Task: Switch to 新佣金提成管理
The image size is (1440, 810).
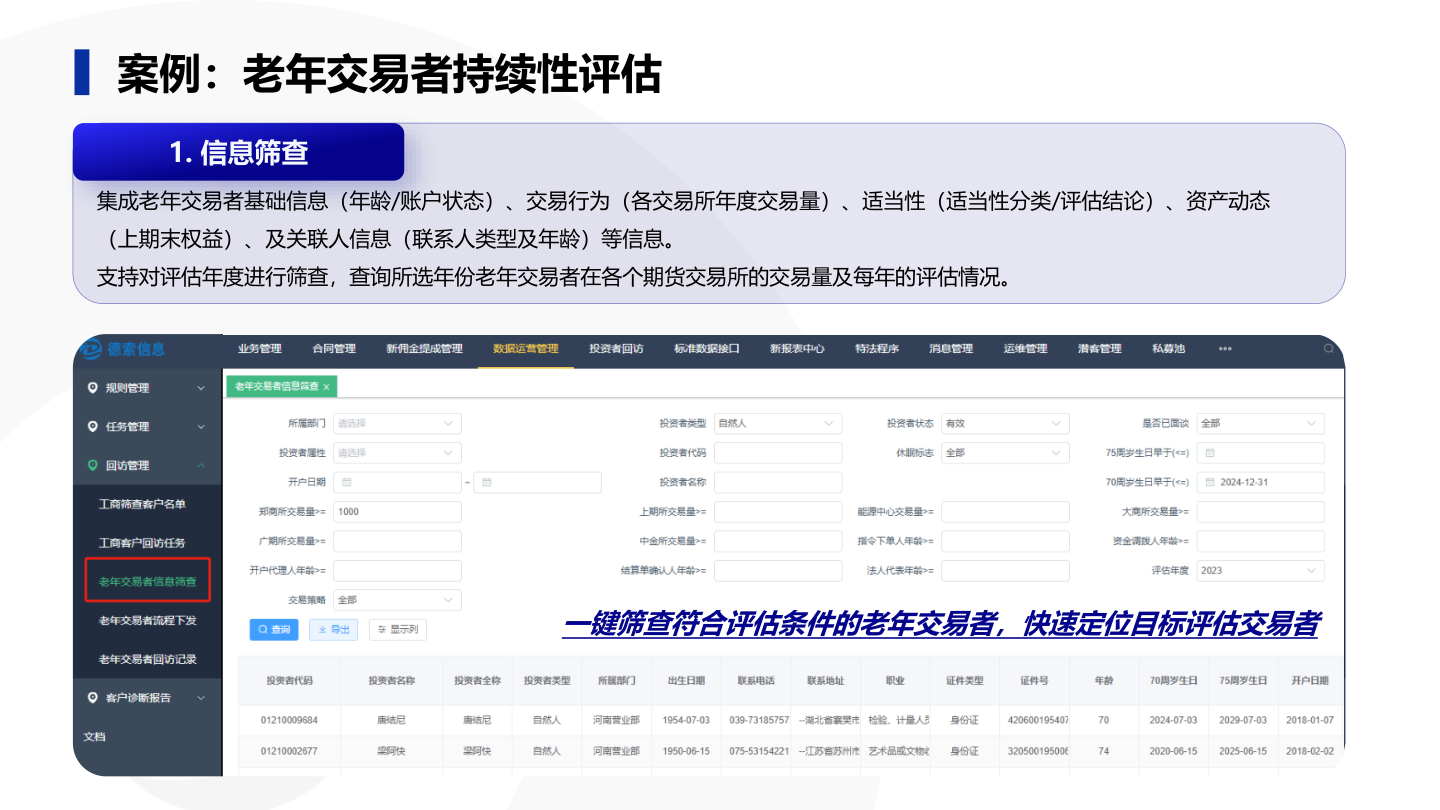Action: [x=424, y=349]
